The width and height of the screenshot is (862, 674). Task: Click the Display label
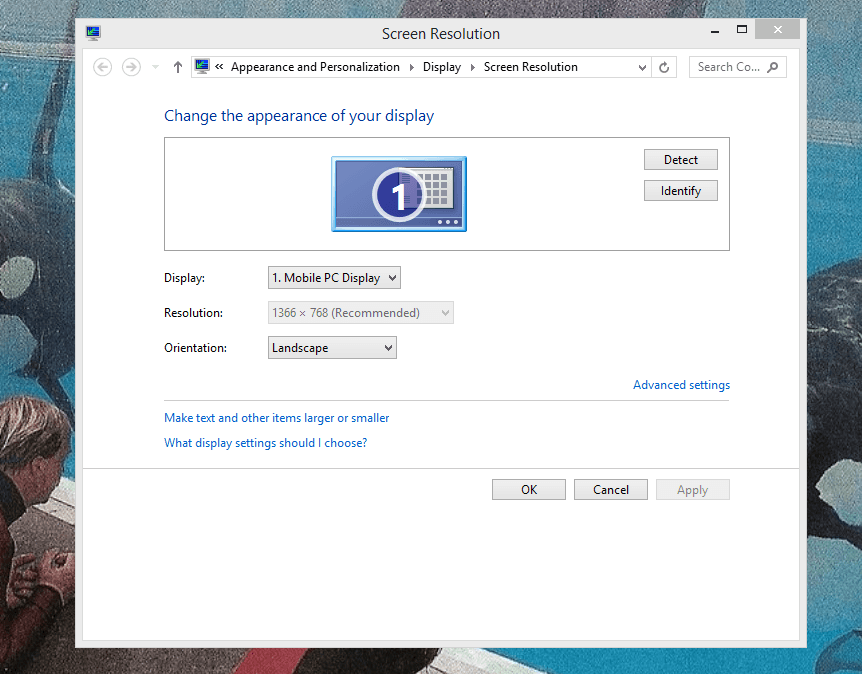184,278
